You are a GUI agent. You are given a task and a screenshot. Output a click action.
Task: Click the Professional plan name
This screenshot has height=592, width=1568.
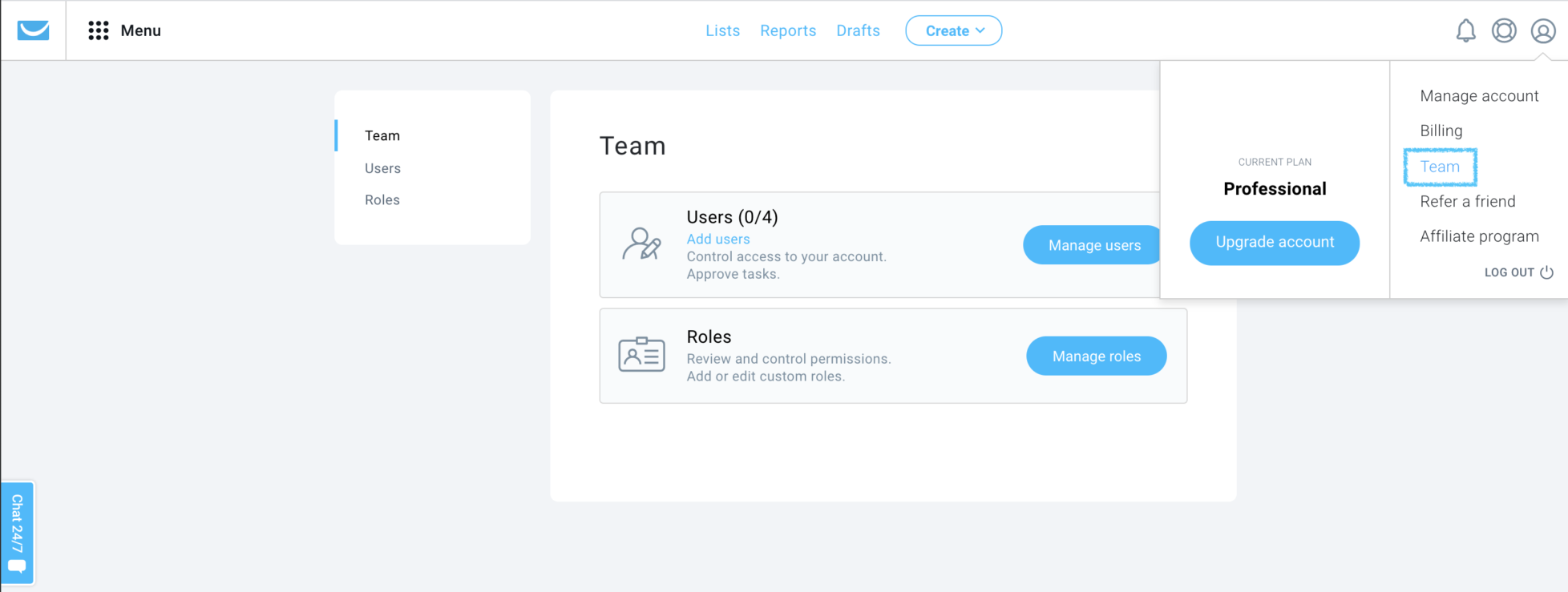click(1275, 189)
